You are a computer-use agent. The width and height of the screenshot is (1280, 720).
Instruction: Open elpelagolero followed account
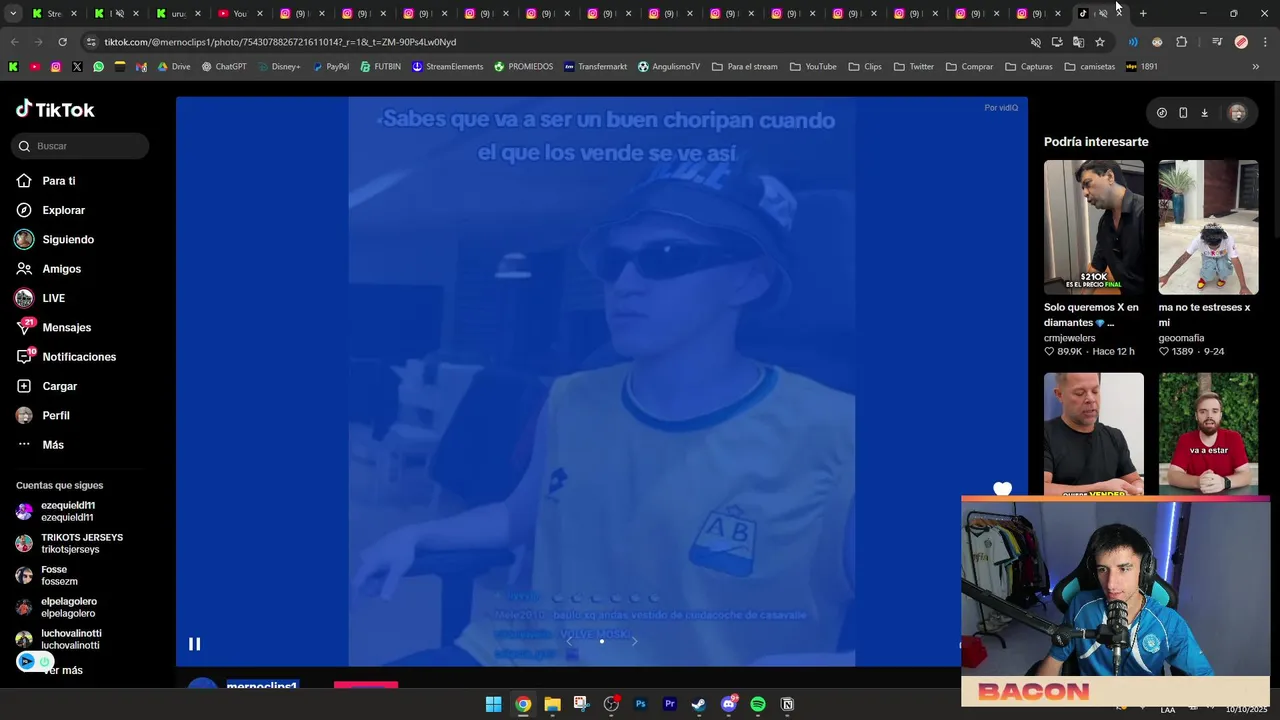click(56, 607)
